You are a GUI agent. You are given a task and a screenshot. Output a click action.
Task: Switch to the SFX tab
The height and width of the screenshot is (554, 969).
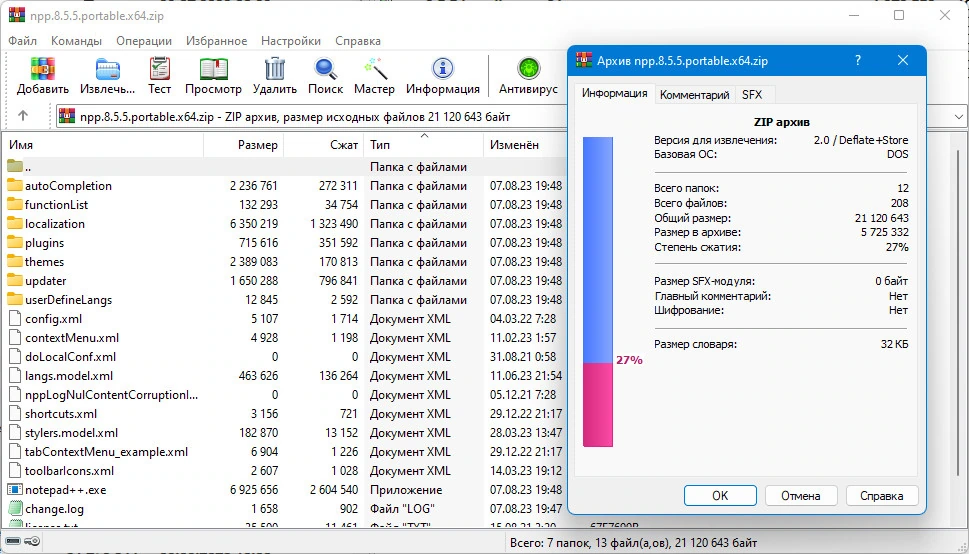[x=752, y=95]
